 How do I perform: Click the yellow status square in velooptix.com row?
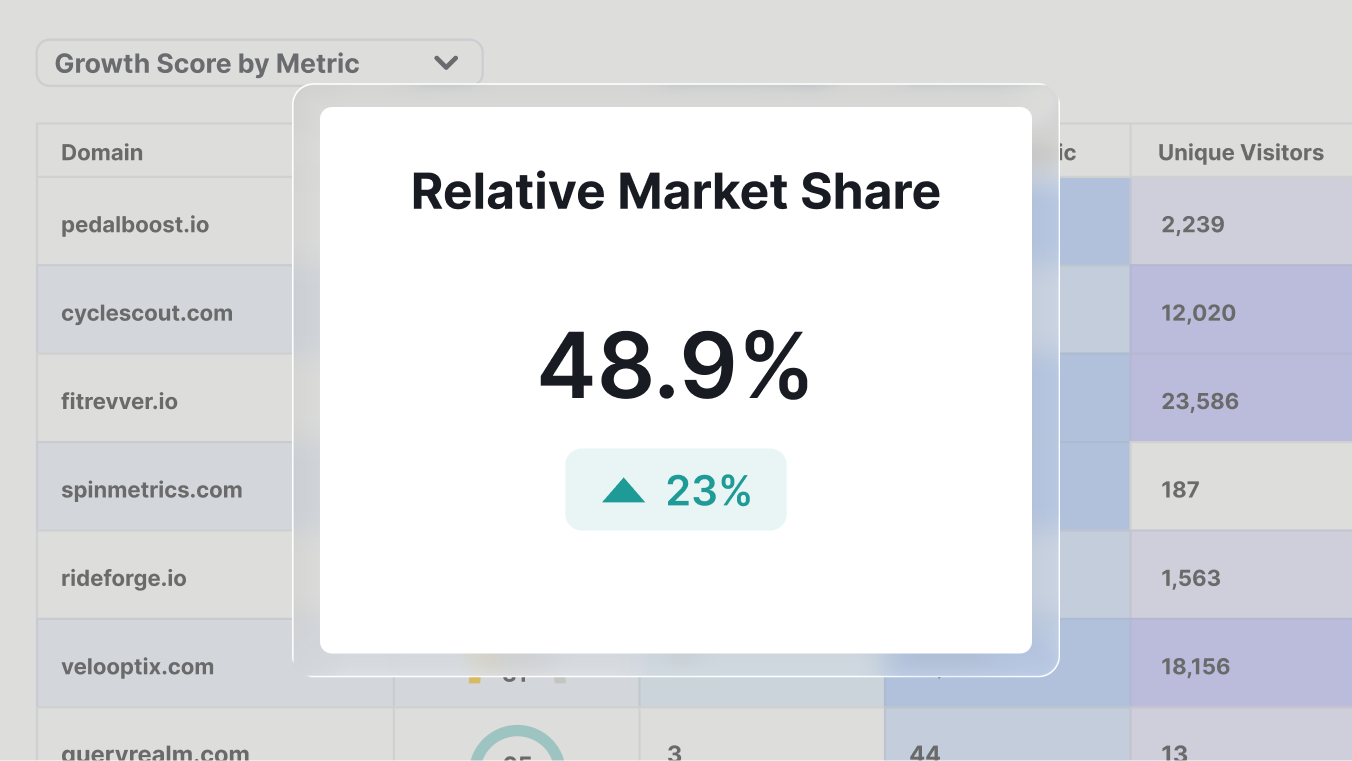(x=474, y=679)
